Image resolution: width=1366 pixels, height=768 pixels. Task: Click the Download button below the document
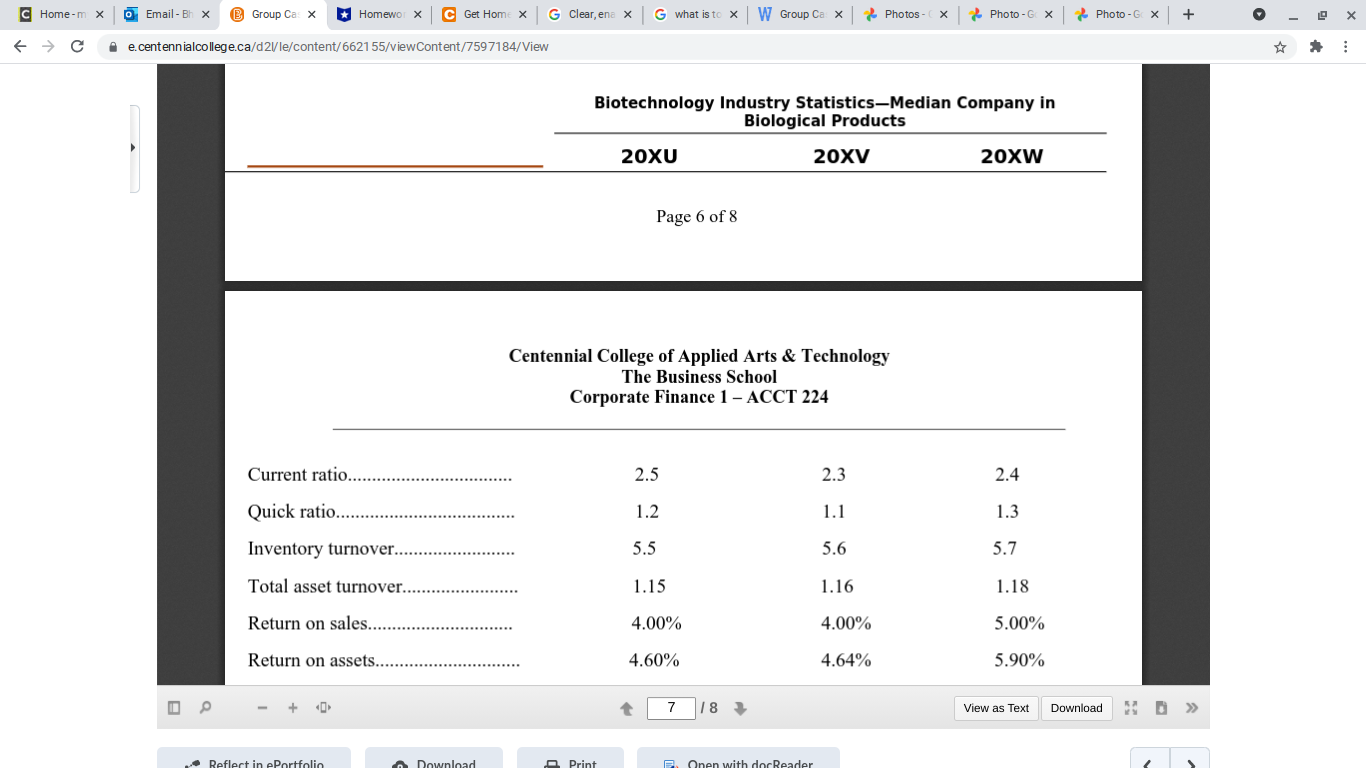(x=434, y=758)
